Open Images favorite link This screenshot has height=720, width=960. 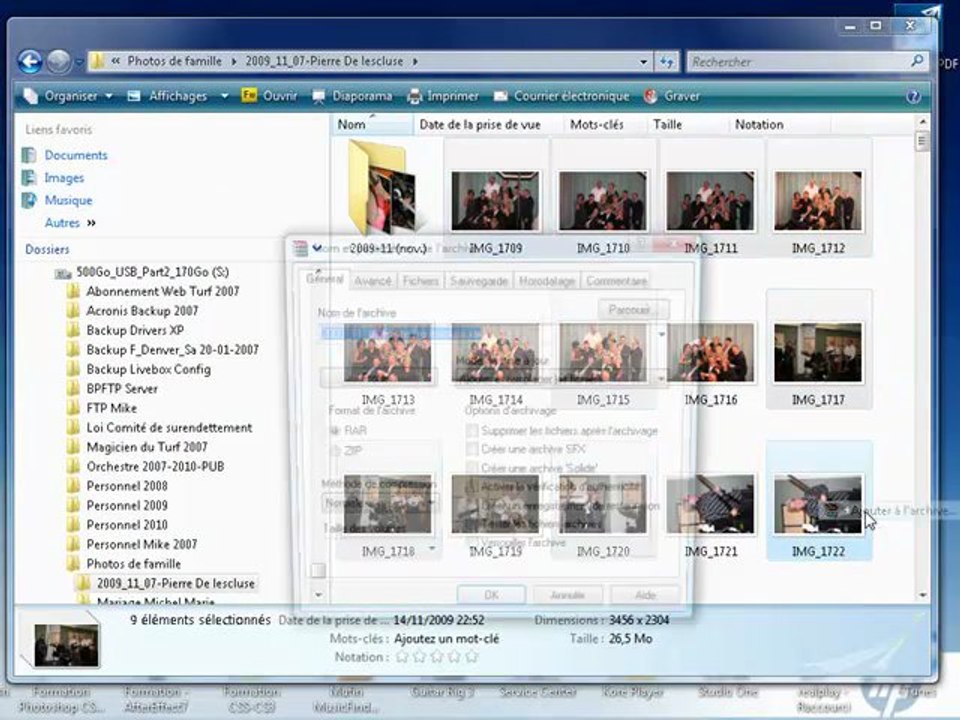click(64, 178)
